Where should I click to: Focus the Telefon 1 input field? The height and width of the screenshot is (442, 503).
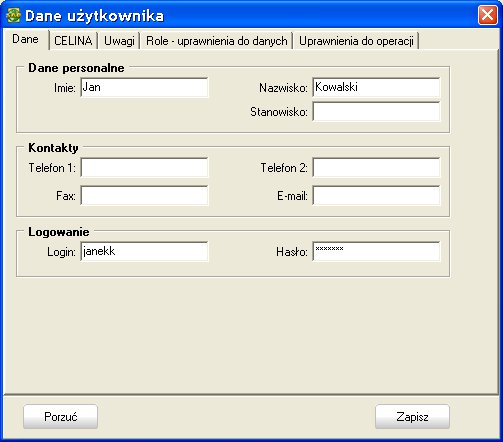144,168
